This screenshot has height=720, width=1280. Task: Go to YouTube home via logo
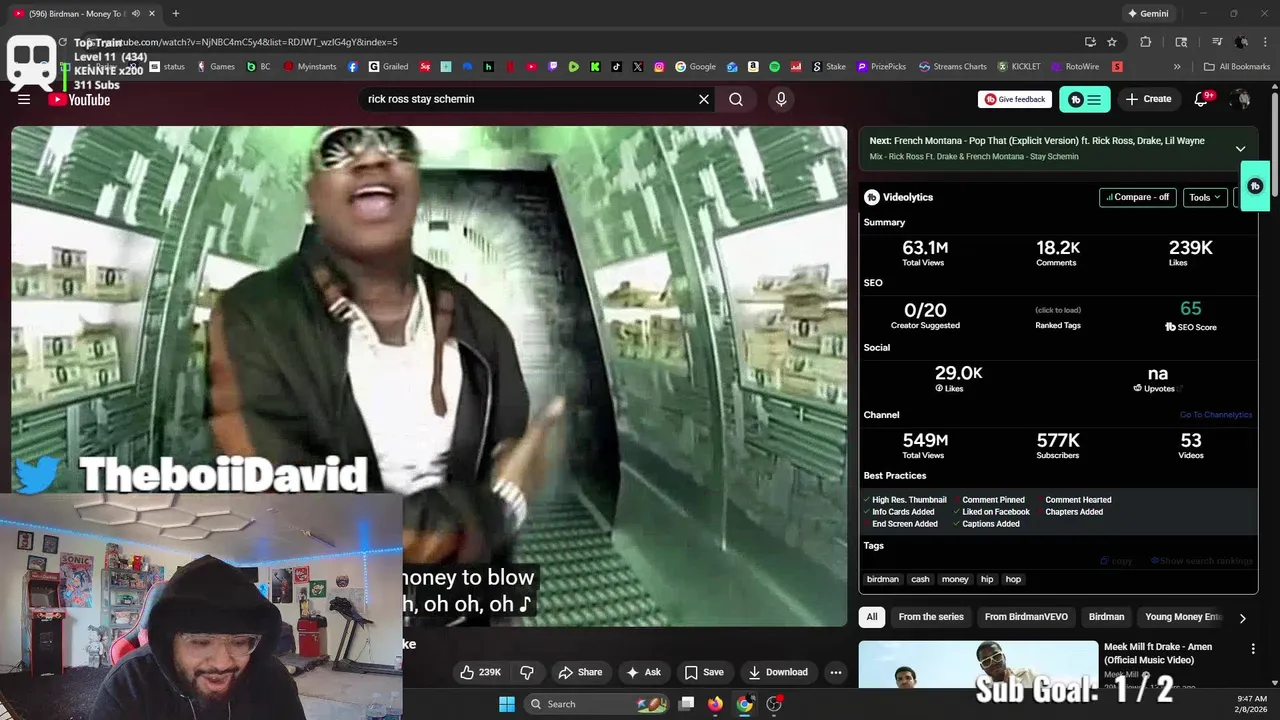pos(79,99)
